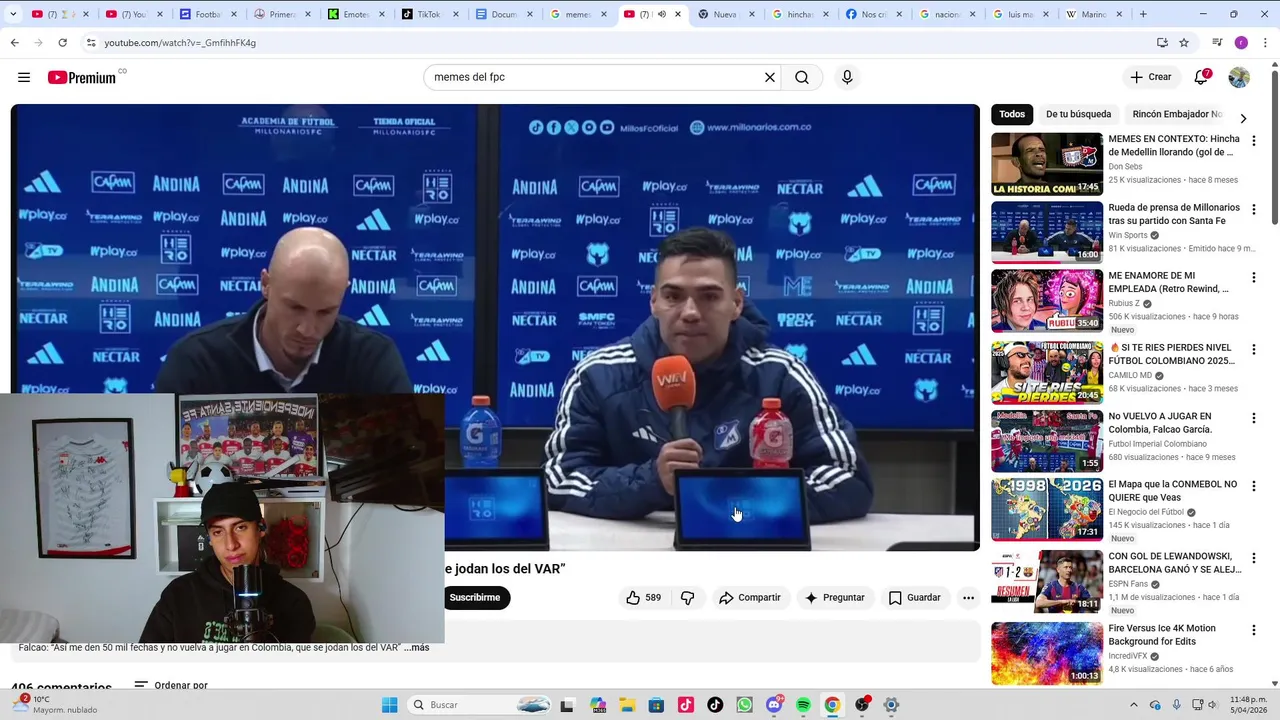Save the video with Guardar
The width and height of the screenshot is (1280, 720).
(x=915, y=597)
